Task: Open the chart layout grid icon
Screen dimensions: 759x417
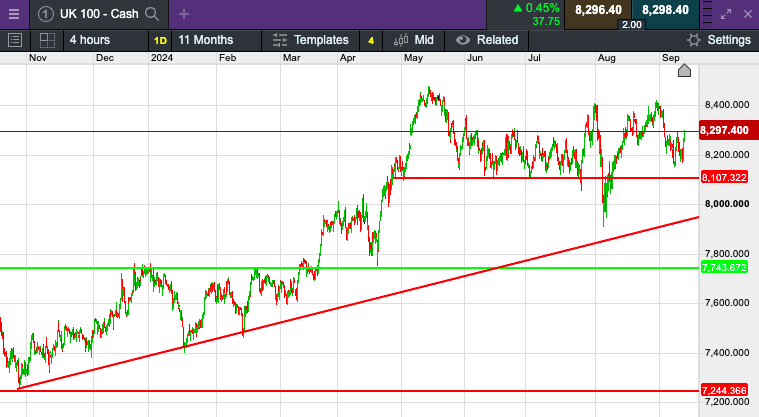Action: [x=47, y=40]
